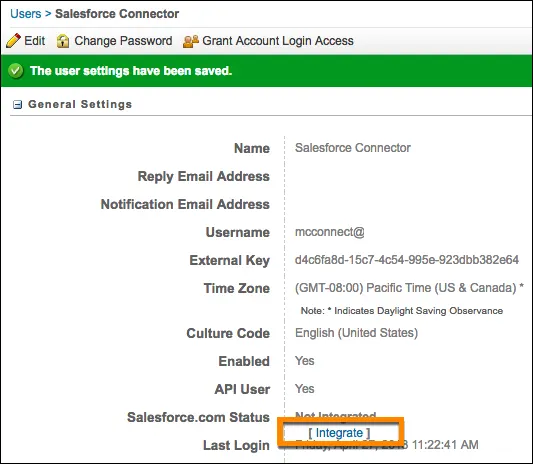Click the Salesforce Connector breadcrumb title
This screenshot has height=464, width=533.
pos(117,14)
